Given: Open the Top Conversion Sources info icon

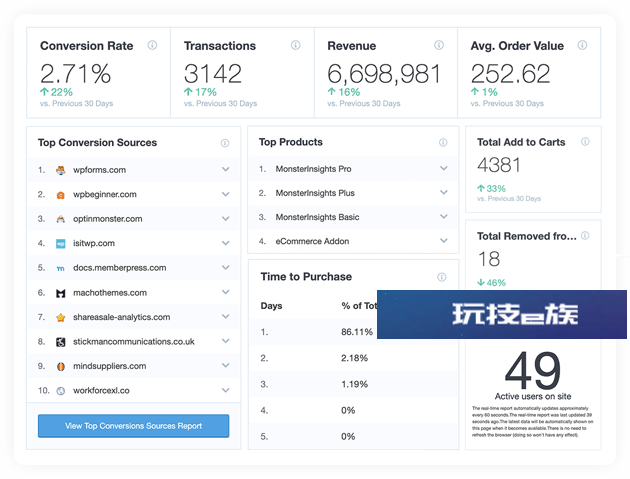Looking at the screenshot, I should (225, 143).
